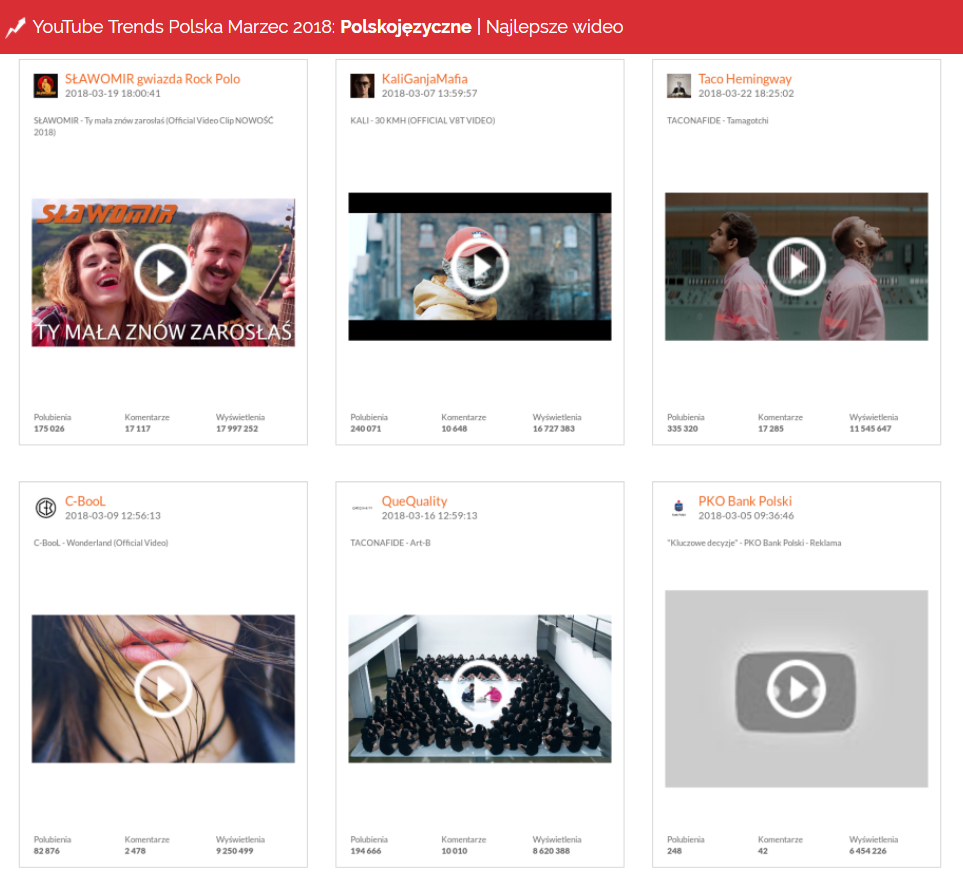This screenshot has height=877, width=963.
Task: Click the PKO Bank Polski logo icon
Action: [x=679, y=508]
